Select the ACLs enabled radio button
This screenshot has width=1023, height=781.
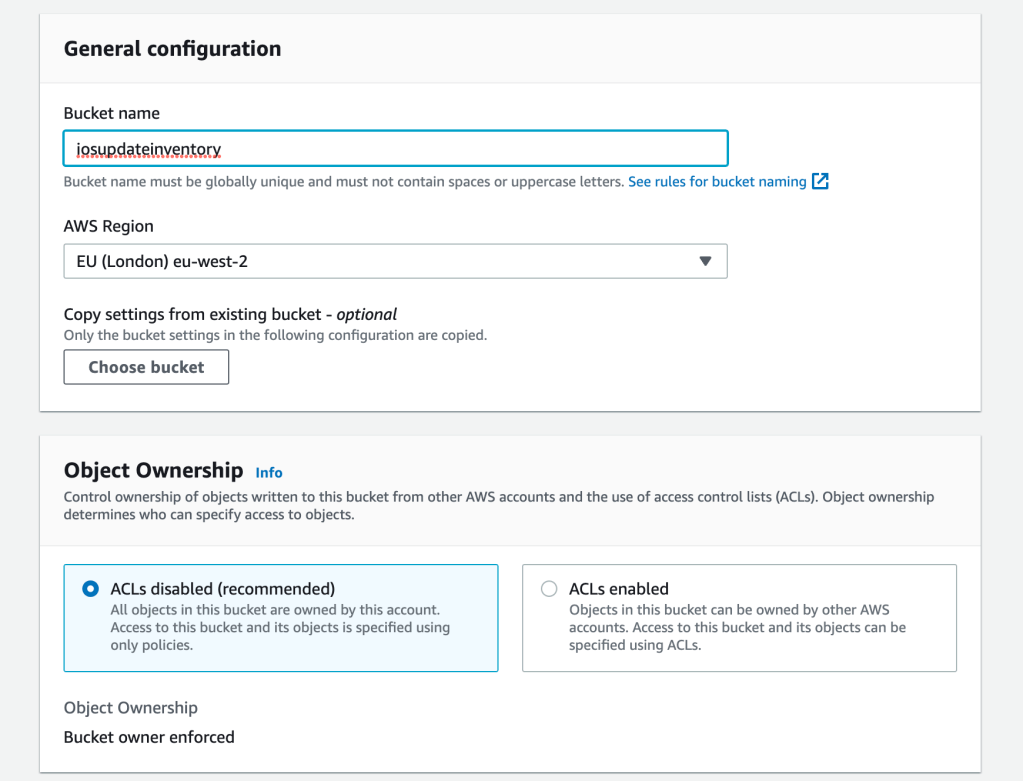[549, 589]
